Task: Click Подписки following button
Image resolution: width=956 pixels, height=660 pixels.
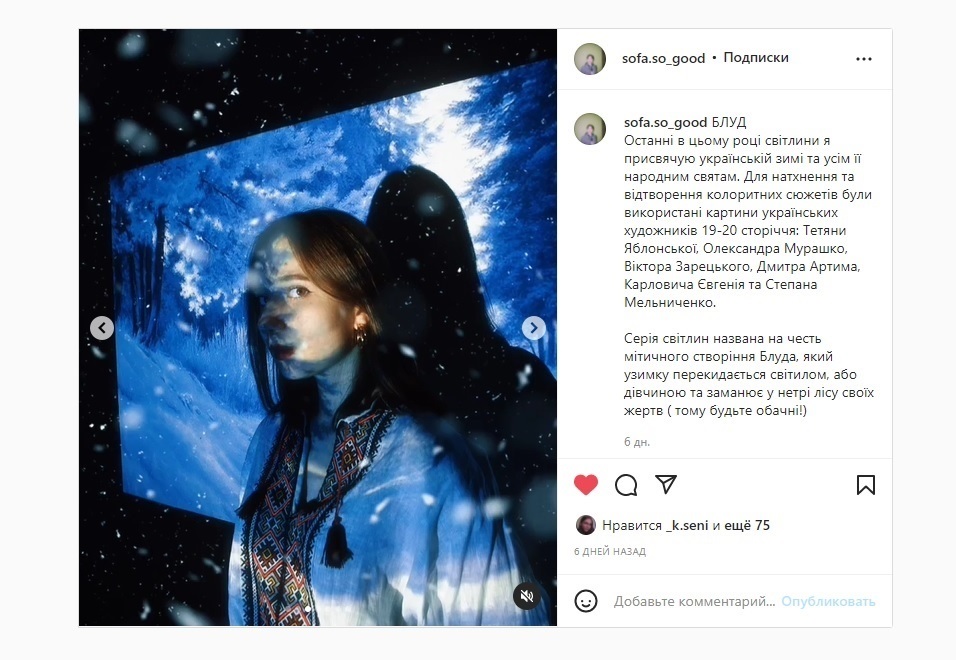Action: click(756, 58)
